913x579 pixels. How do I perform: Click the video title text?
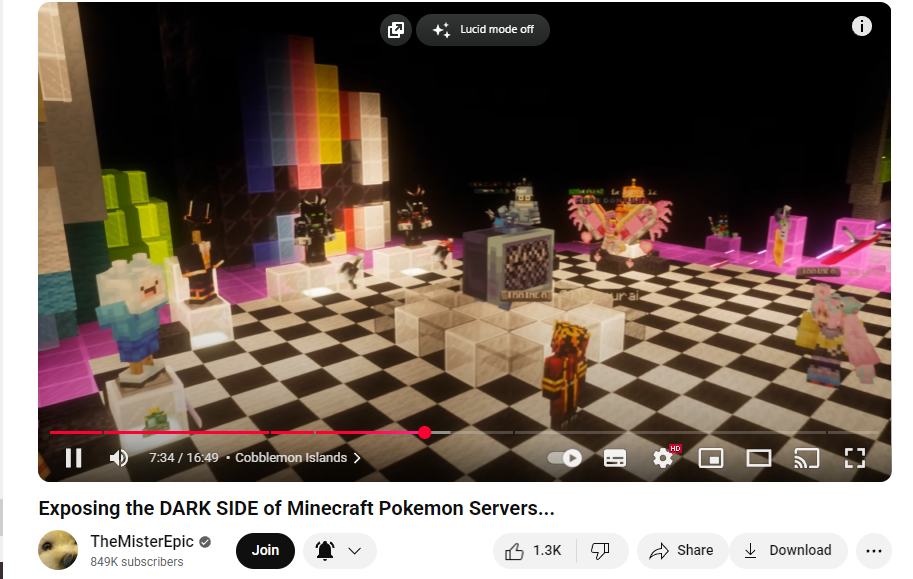coord(296,508)
